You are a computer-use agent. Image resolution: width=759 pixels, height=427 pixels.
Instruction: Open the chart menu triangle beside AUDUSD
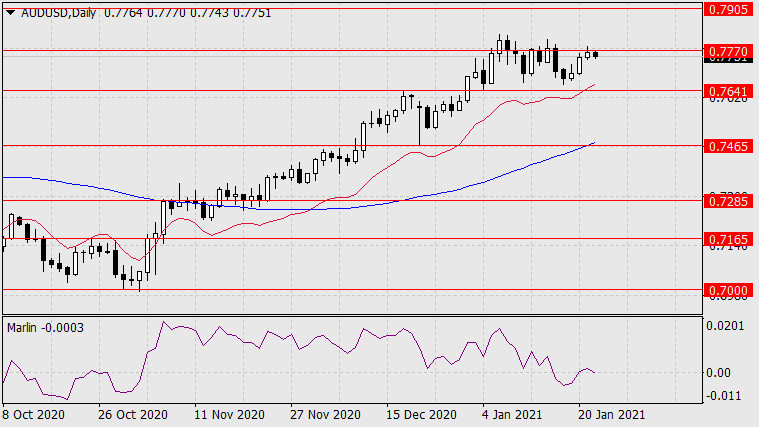coord(10,13)
